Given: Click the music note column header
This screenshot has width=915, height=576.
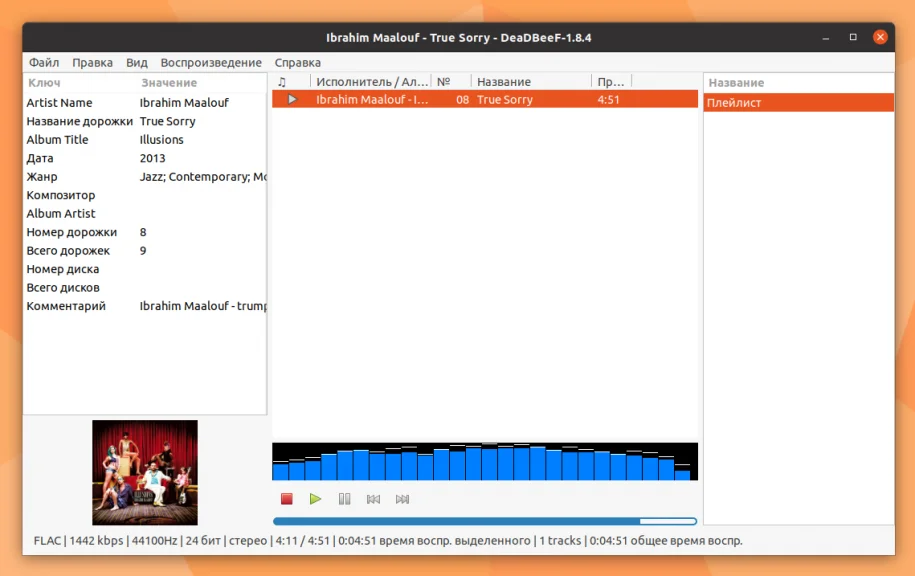Looking at the screenshot, I should tap(282, 82).
